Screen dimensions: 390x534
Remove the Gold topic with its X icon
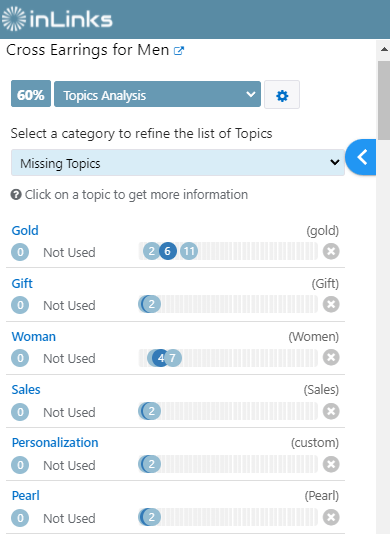[x=331, y=252]
